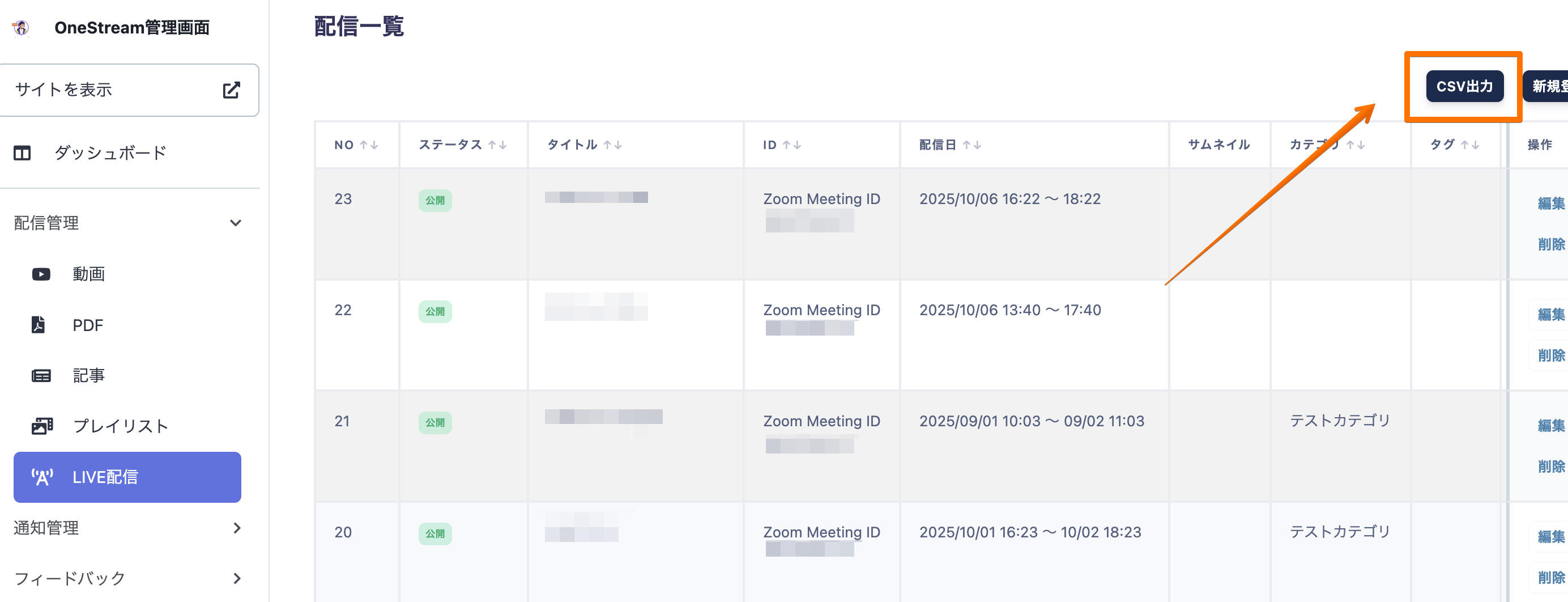Expand the 通知管理 section
This screenshot has height=602, width=1568.
(237, 528)
